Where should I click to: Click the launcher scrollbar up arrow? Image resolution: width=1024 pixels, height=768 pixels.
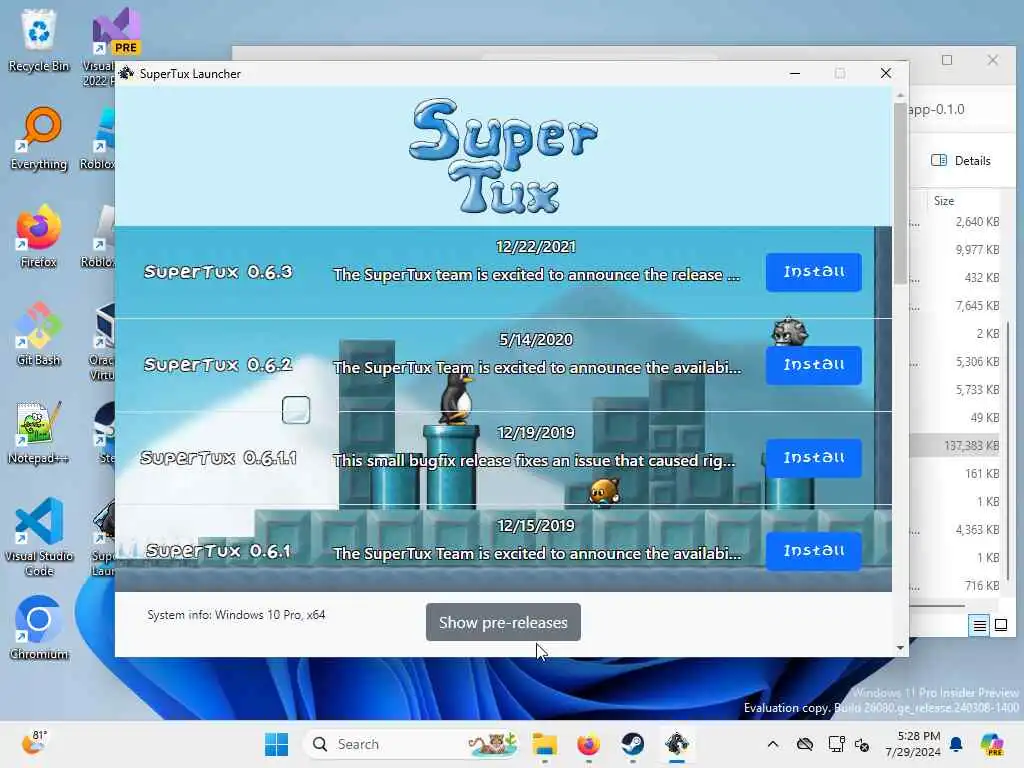pos(900,95)
